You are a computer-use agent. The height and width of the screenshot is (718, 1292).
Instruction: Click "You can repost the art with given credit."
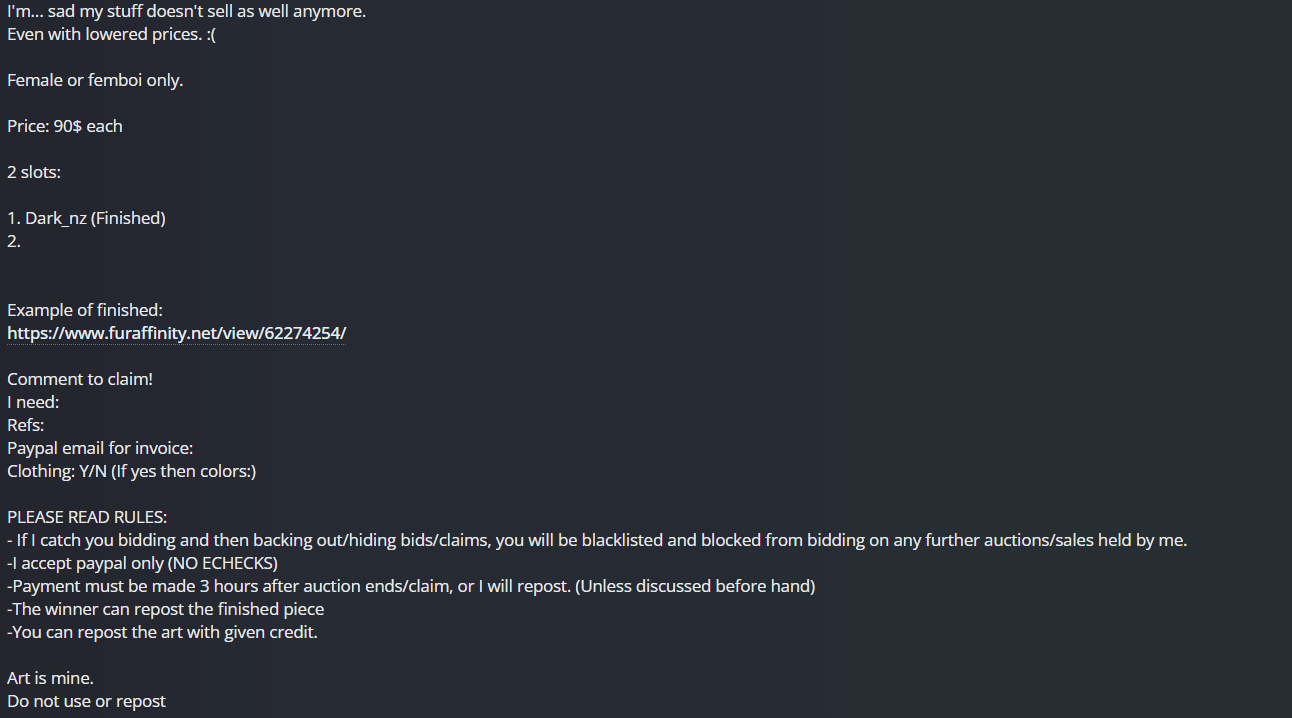coord(162,632)
